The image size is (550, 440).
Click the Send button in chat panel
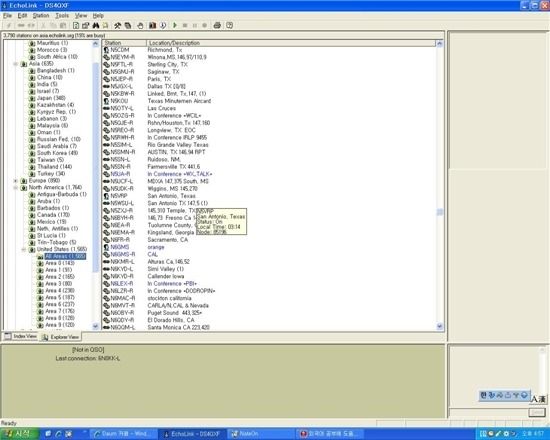537,413
